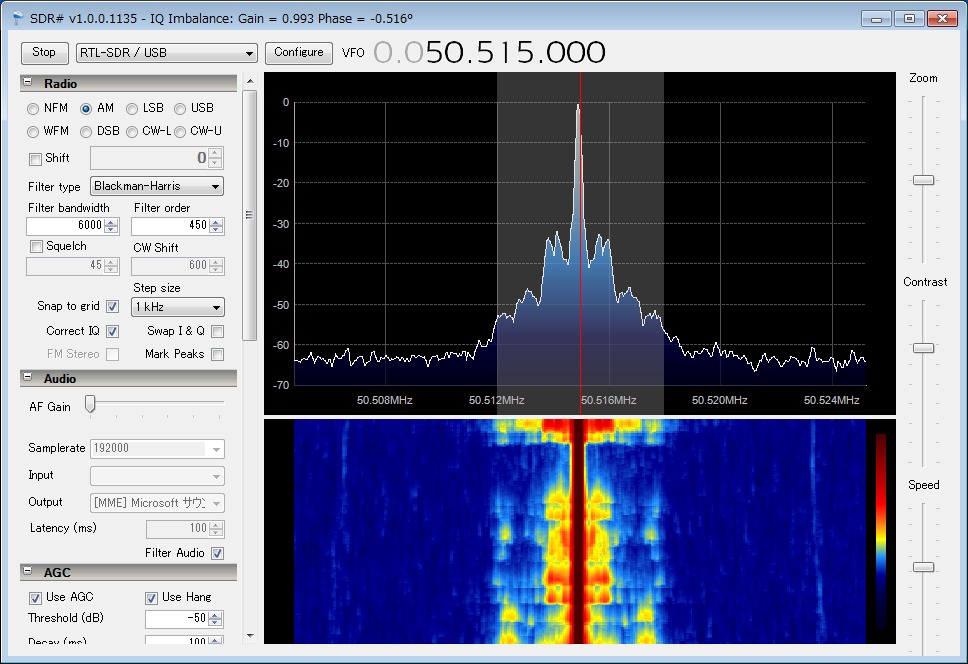Image resolution: width=968 pixels, height=664 pixels.
Task: Increase Filter order with up arrow
Action: [217, 222]
